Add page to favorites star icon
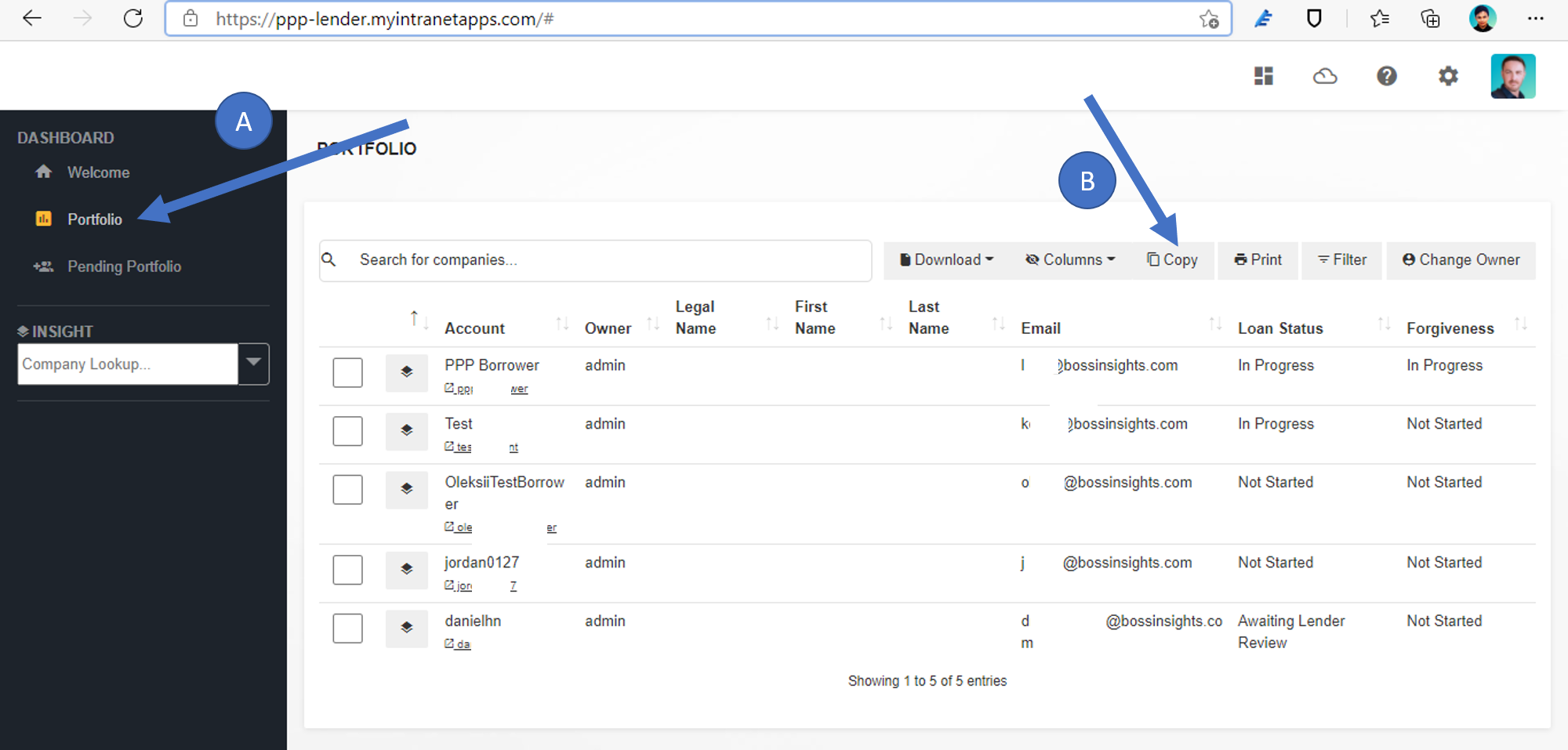This screenshot has height=750, width=1568. pos(1209,19)
